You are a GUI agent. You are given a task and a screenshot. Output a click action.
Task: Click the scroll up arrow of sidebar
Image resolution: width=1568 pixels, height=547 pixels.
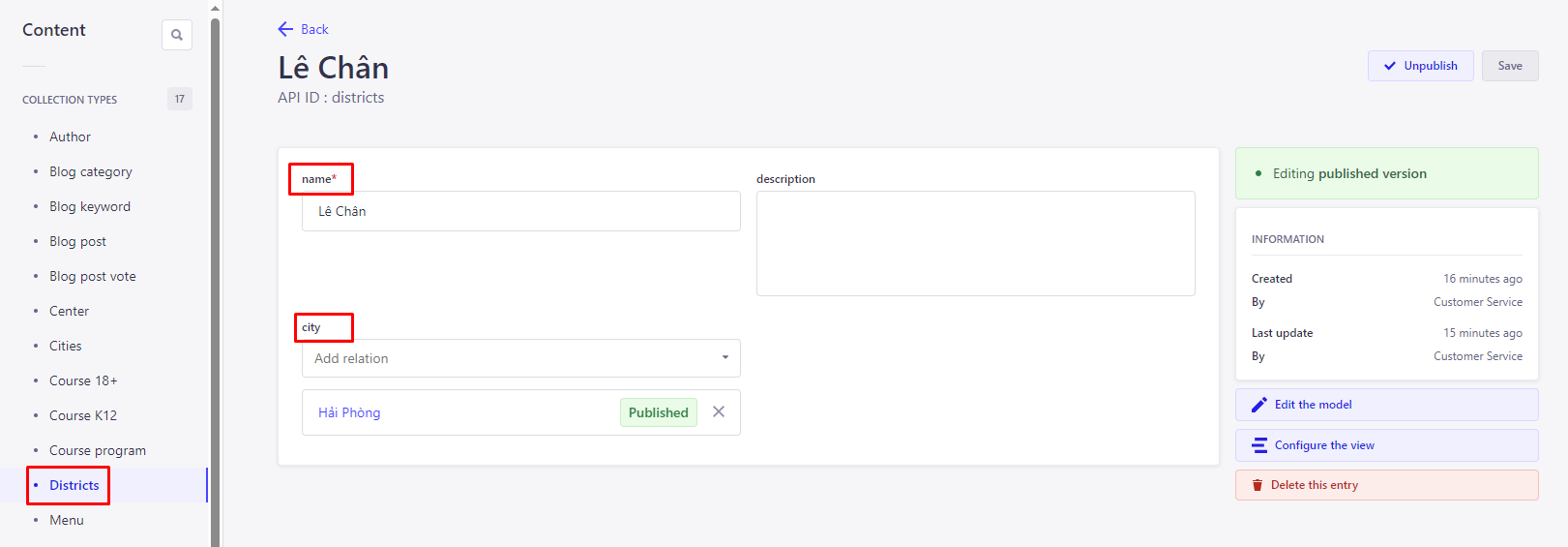(215, 8)
